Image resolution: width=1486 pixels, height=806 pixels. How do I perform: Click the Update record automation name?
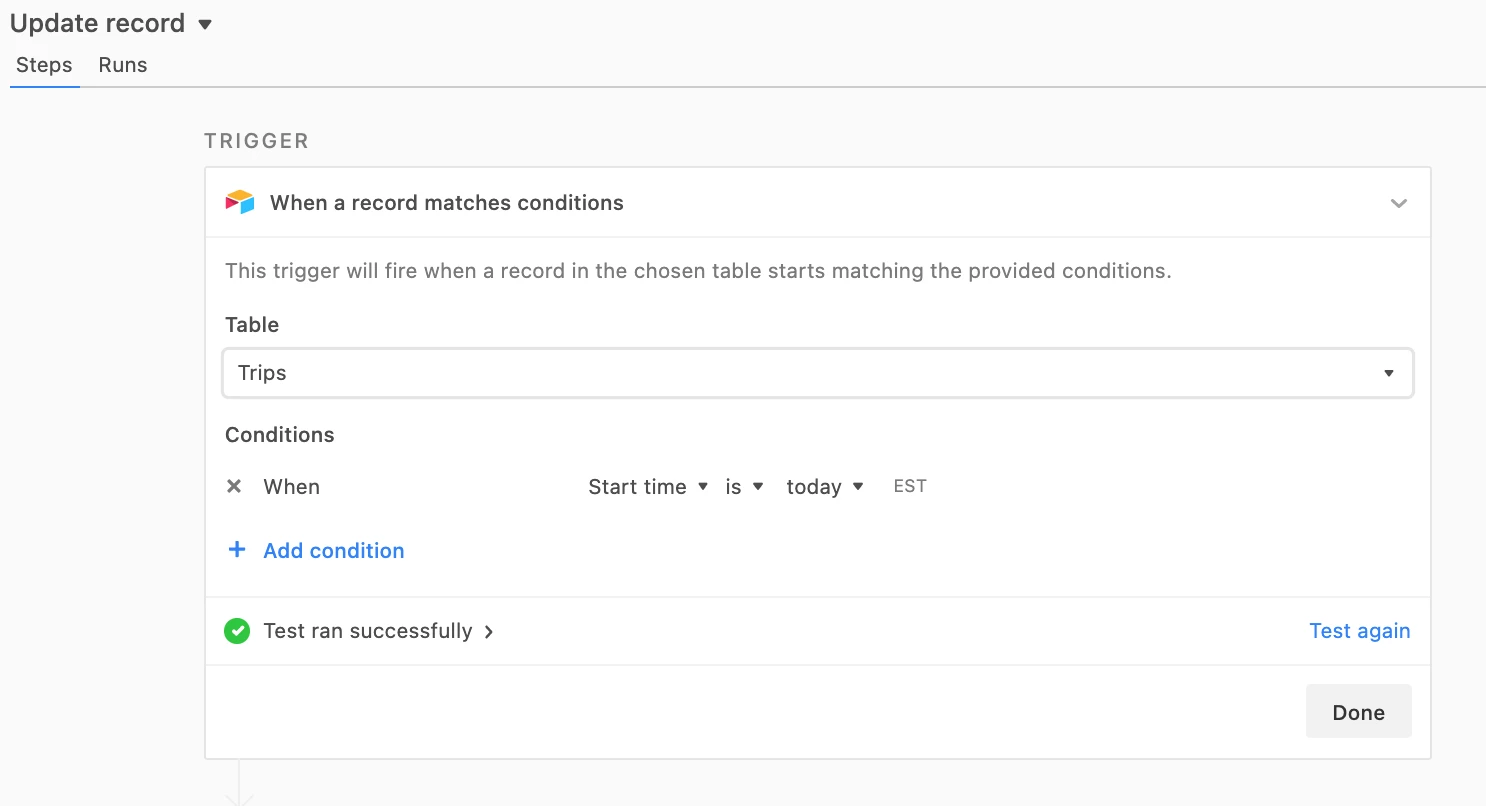98,24
